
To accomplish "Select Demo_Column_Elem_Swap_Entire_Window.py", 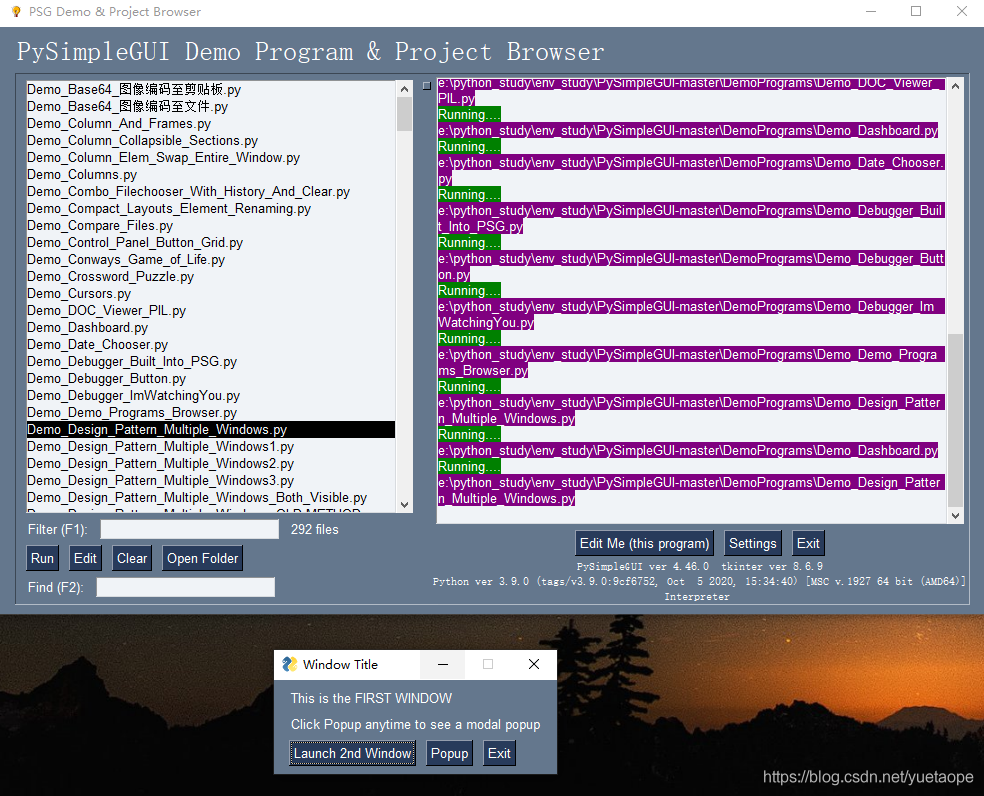I will (x=211, y=157).
